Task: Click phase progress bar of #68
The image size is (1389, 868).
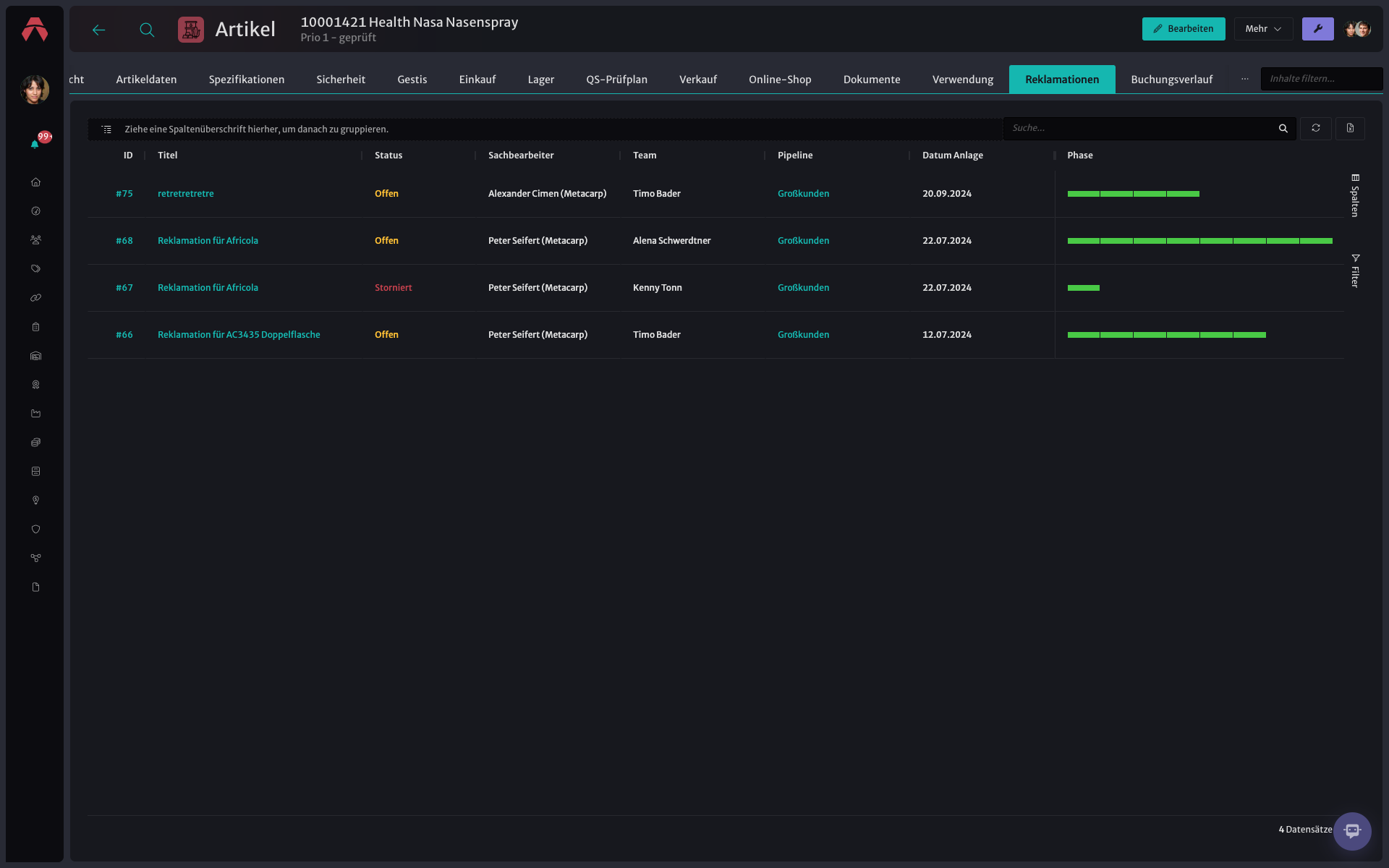Action: (x=1199, y=241)
